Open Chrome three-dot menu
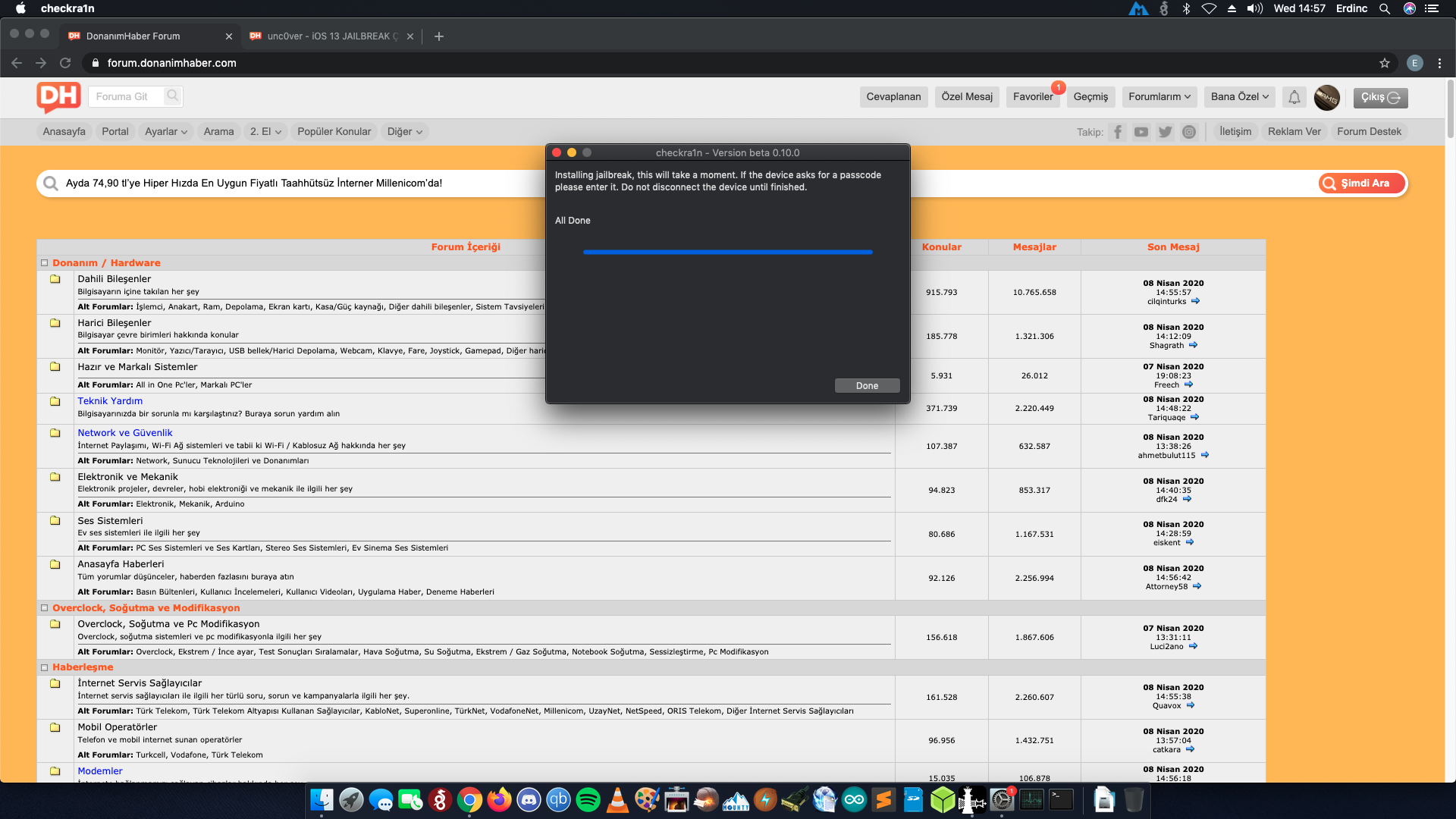Screen dimensions: 1456x819 click(1439, 63)
